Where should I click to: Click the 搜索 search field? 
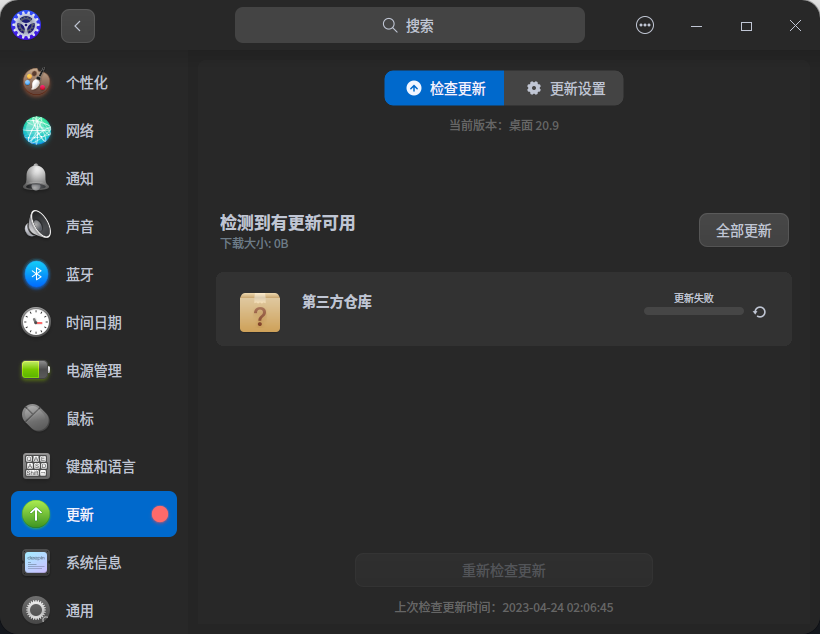coord(409,24)
